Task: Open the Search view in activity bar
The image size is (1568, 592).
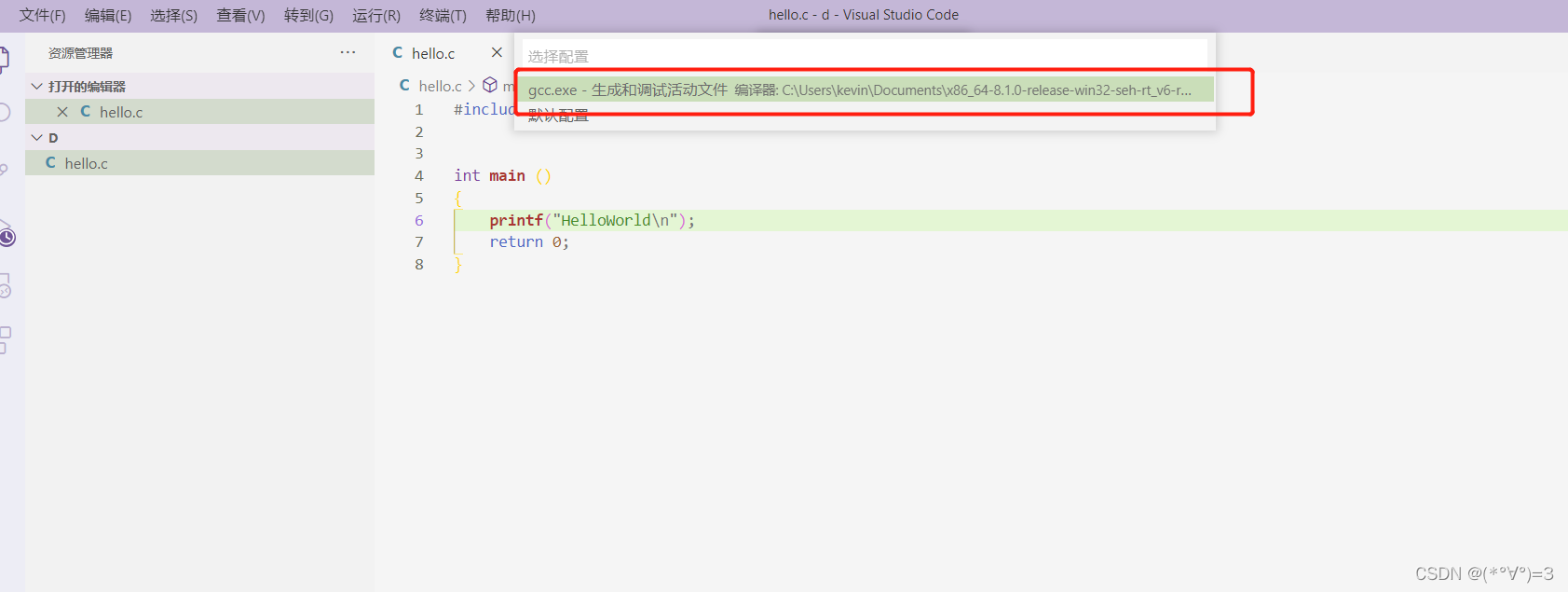Action: (x=4, y=112)
